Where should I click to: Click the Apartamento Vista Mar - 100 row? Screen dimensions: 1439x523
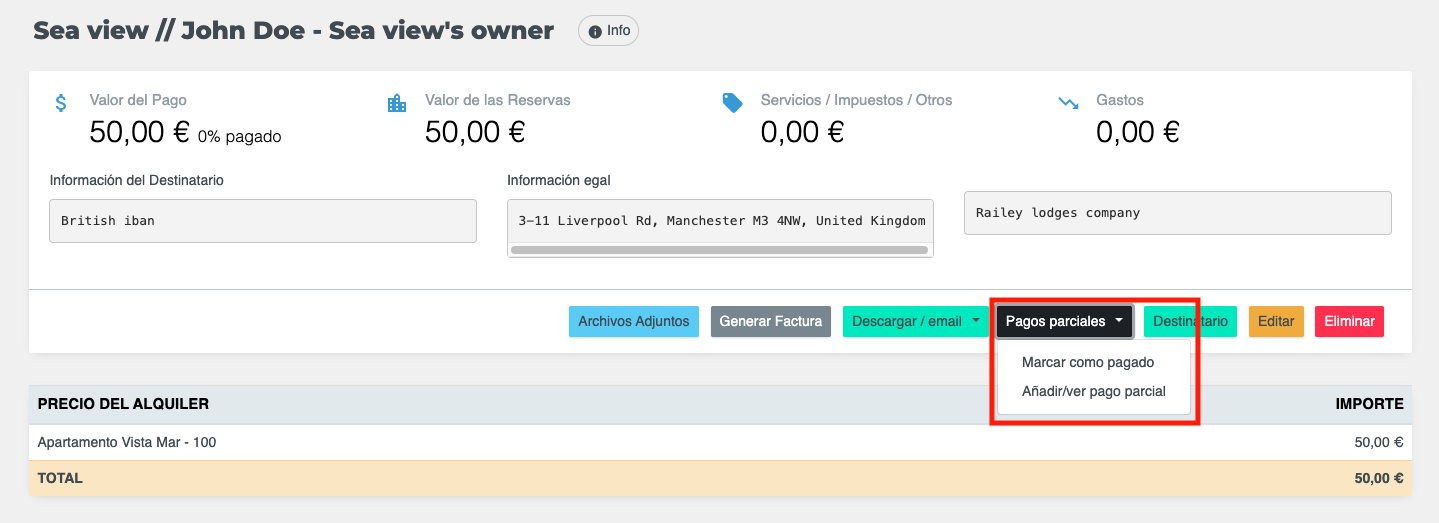pos(720,442)
